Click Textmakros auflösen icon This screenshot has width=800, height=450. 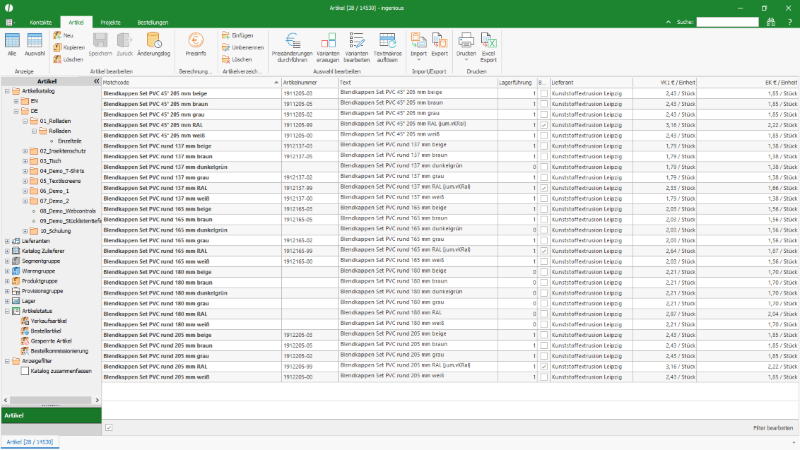click(388, 47)
